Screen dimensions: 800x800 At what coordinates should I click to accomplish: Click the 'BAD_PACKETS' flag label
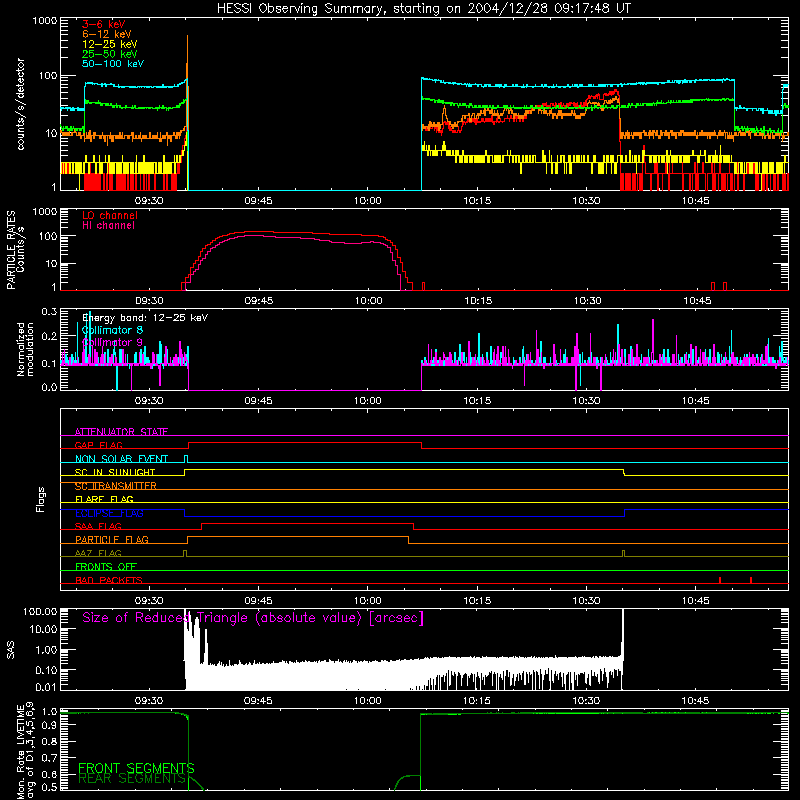point(109,580)
